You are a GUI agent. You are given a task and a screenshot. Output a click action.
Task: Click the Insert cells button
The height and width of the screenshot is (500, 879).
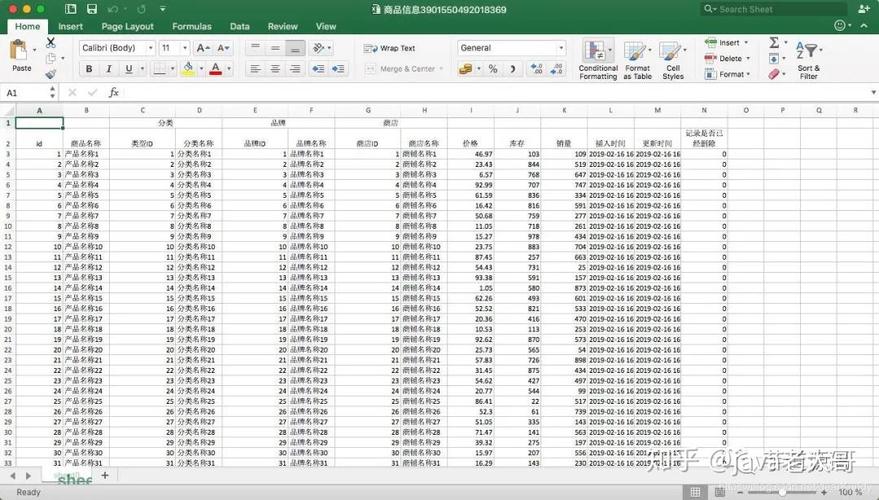[728, 43]
